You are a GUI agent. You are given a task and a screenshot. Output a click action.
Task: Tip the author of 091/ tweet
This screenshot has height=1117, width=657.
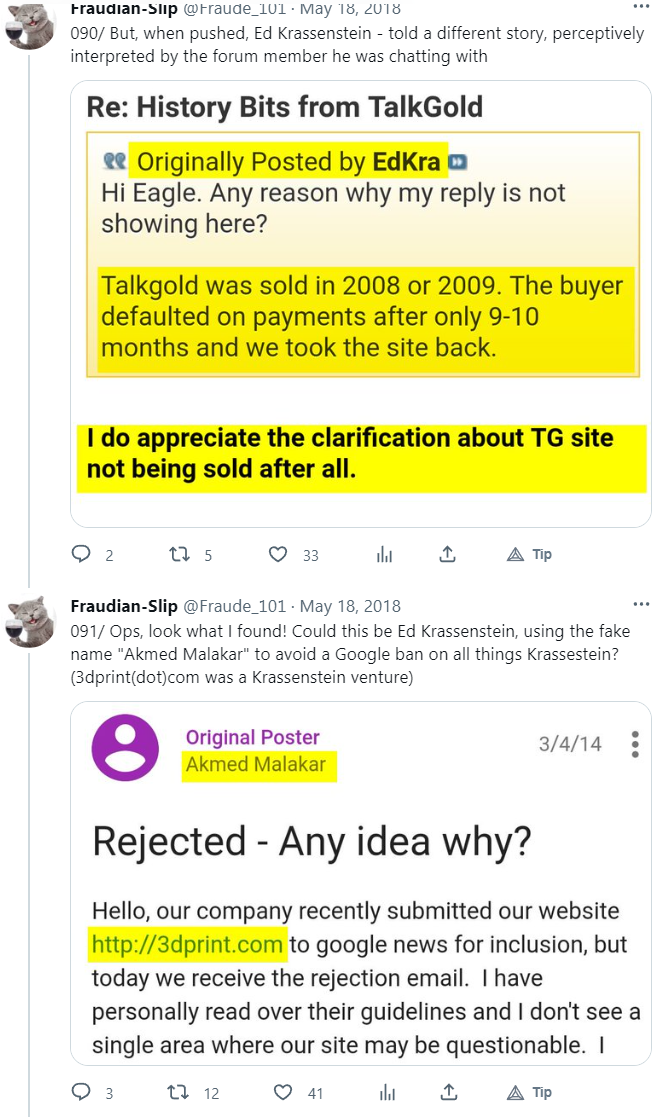529,1092
